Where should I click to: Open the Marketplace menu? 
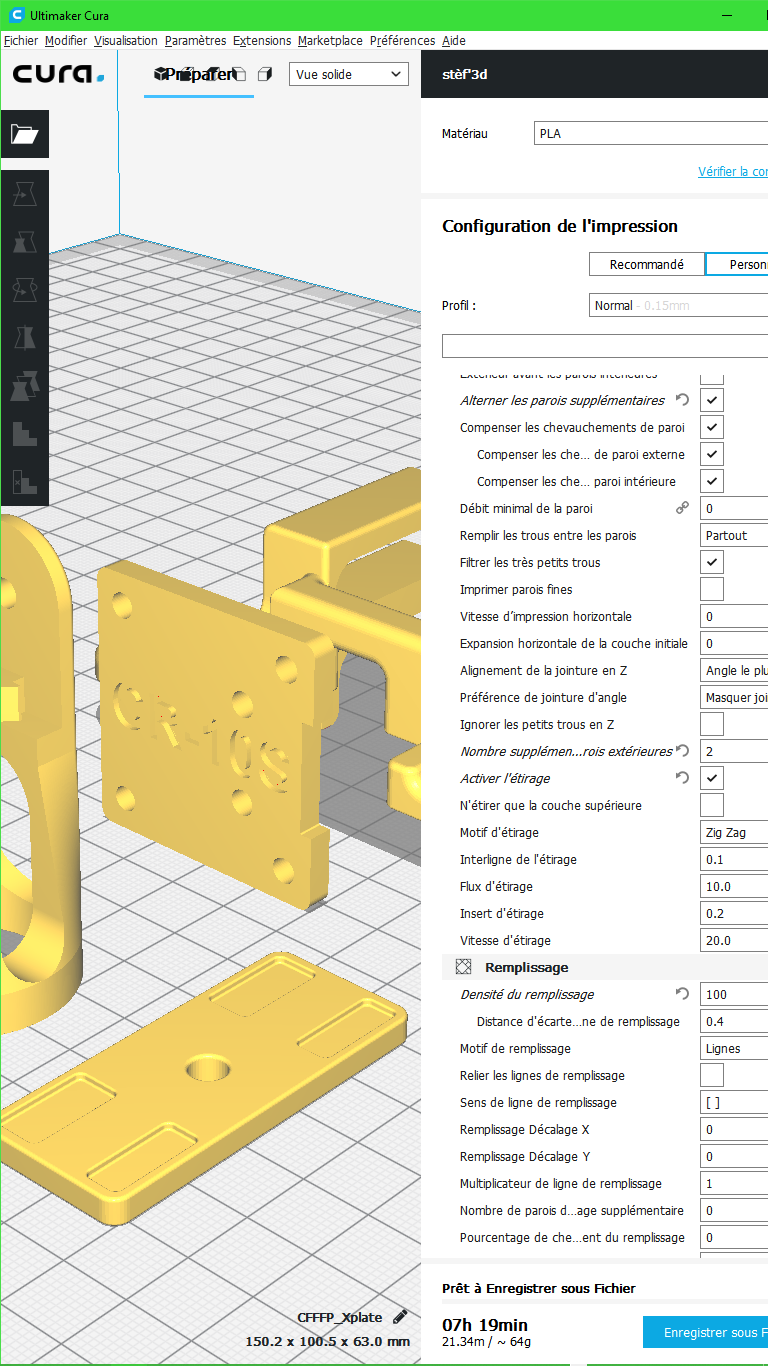click(x=330, y=41)
